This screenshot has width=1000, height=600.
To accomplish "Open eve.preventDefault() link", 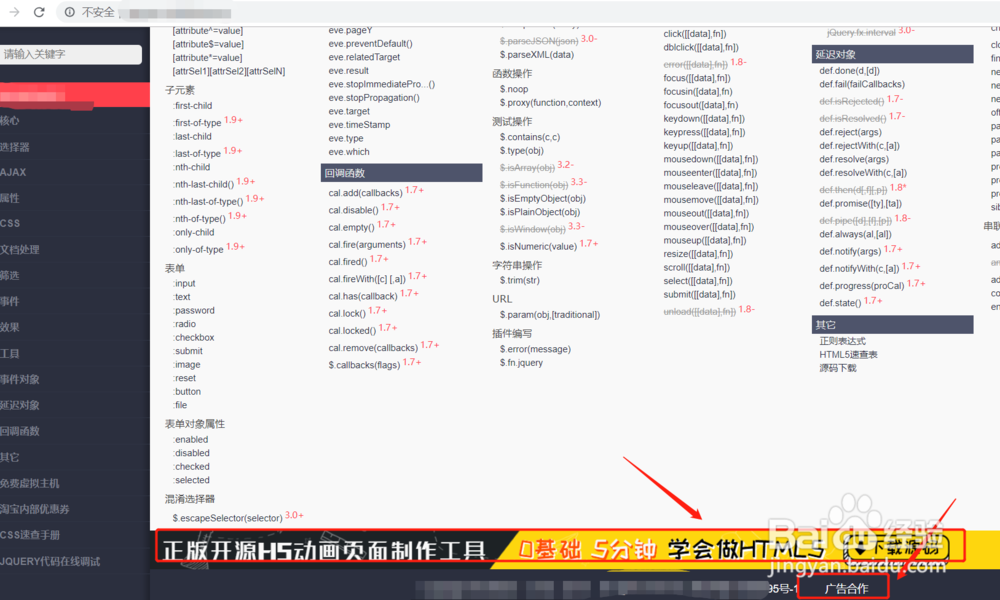I will coord(371,43).
